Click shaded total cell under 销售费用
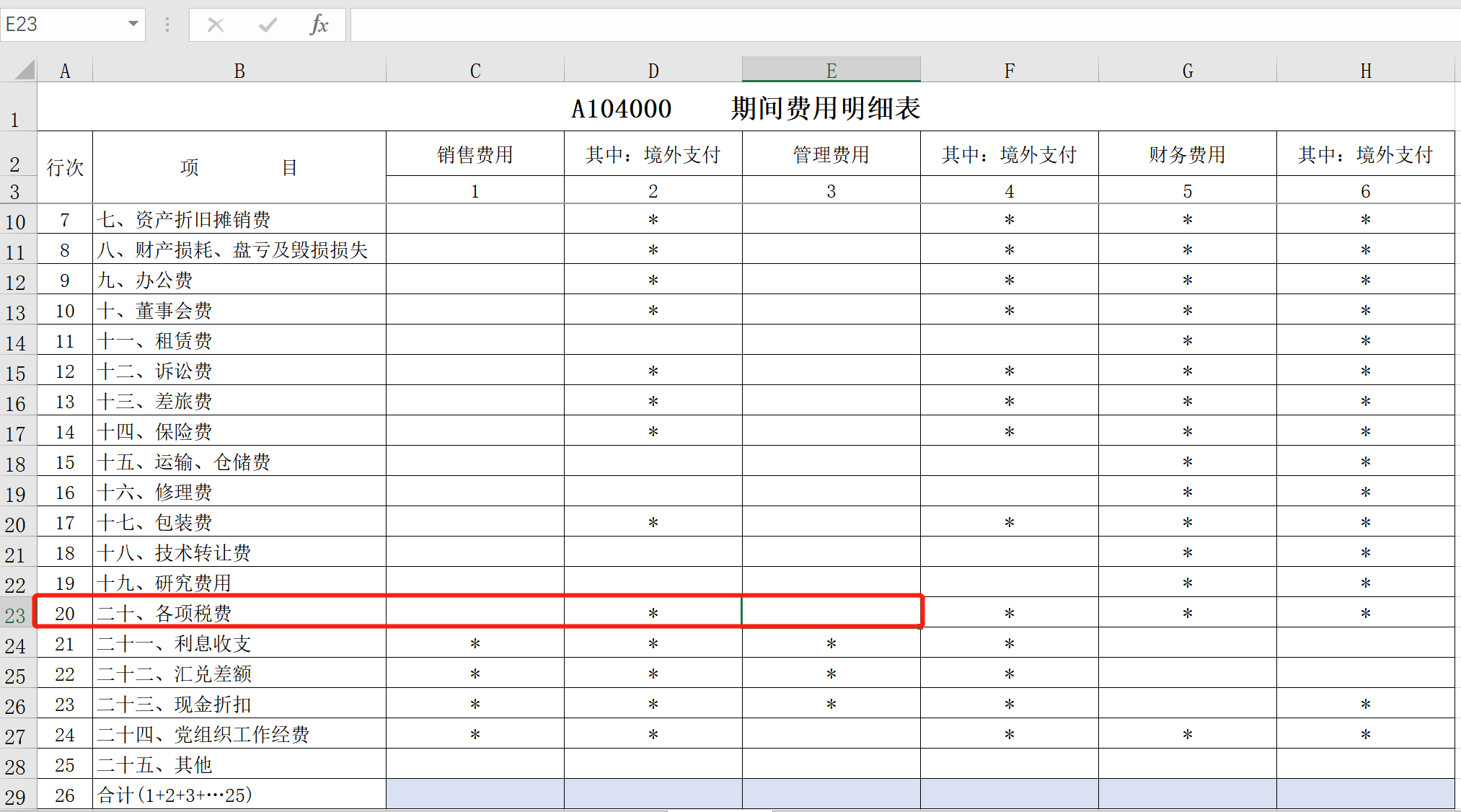This screenshot has width=1461, height=812. pyautogui.click(x=475, y=795)
